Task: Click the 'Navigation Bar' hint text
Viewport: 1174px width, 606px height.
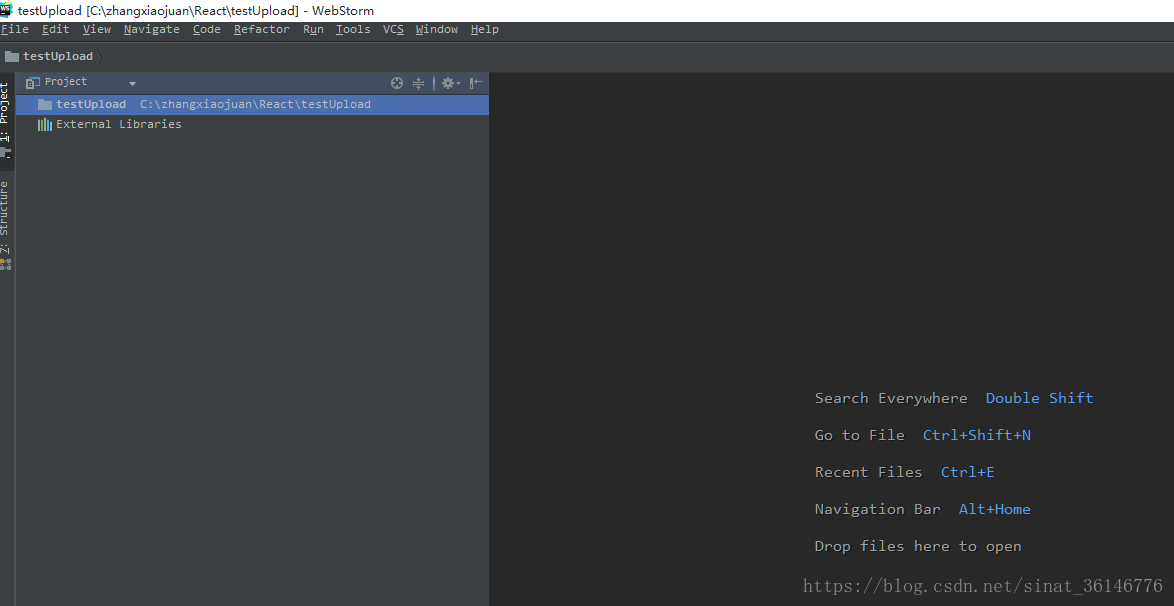Action: (878, 509)
